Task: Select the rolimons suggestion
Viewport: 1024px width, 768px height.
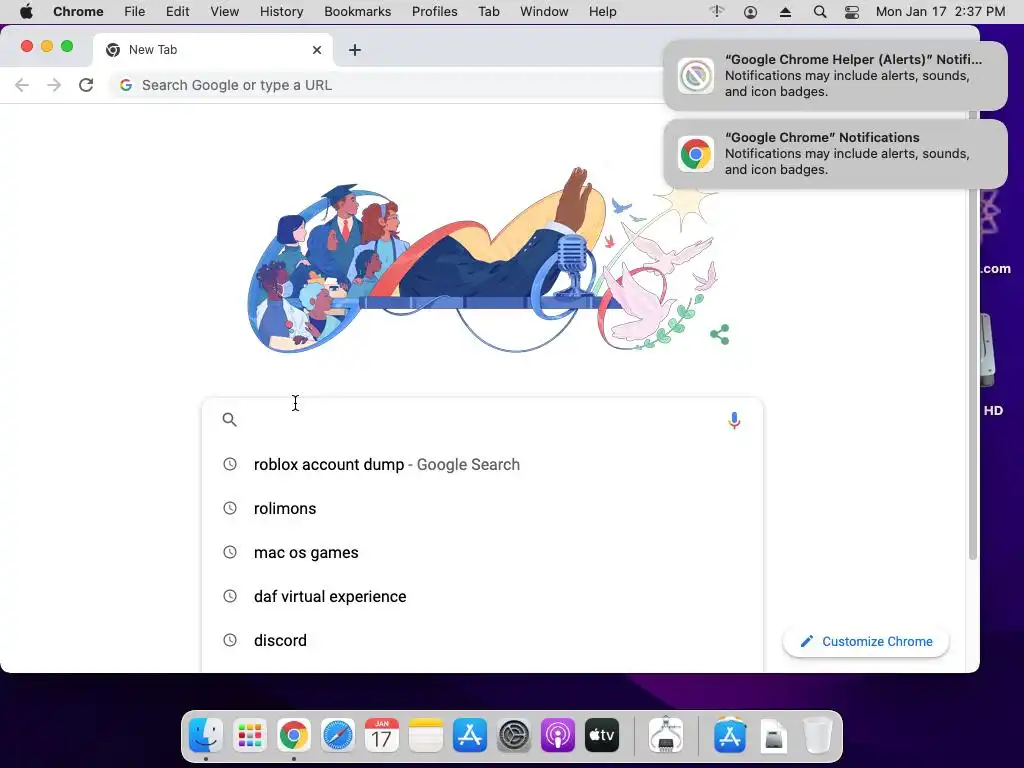Action: [x=482, y=508]
